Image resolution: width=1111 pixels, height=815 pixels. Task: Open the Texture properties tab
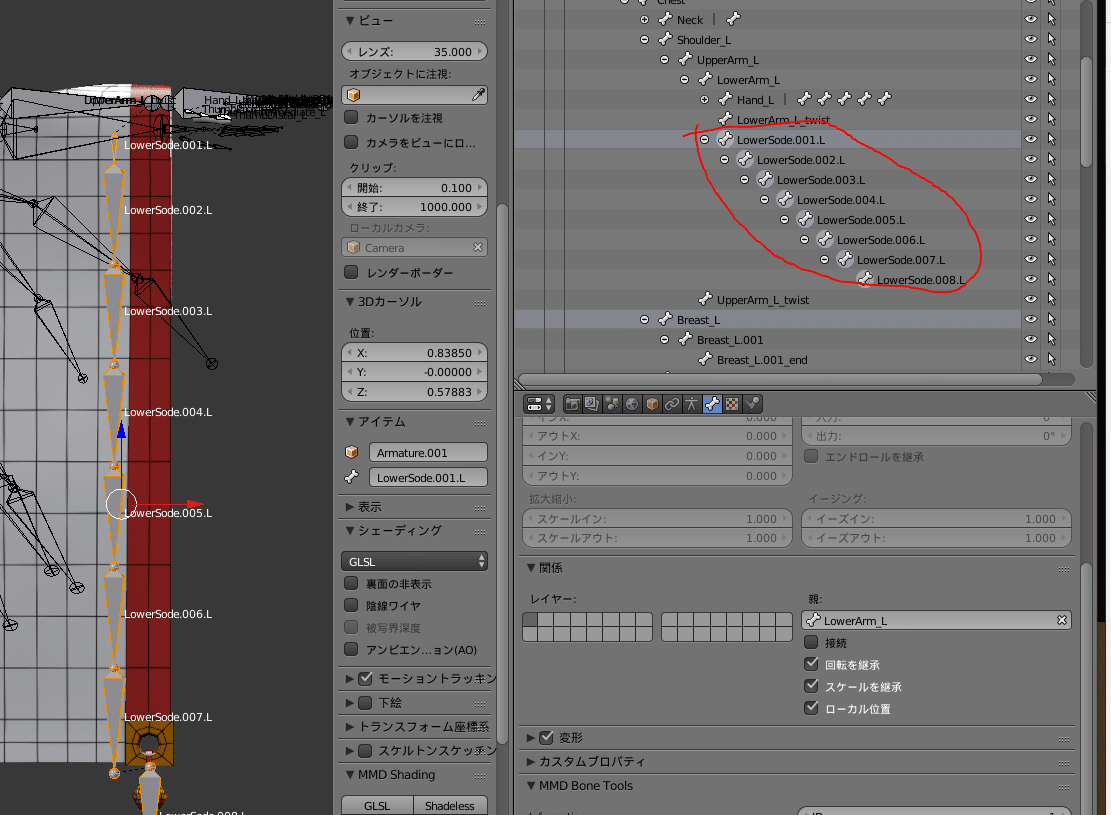pos(732,404)
